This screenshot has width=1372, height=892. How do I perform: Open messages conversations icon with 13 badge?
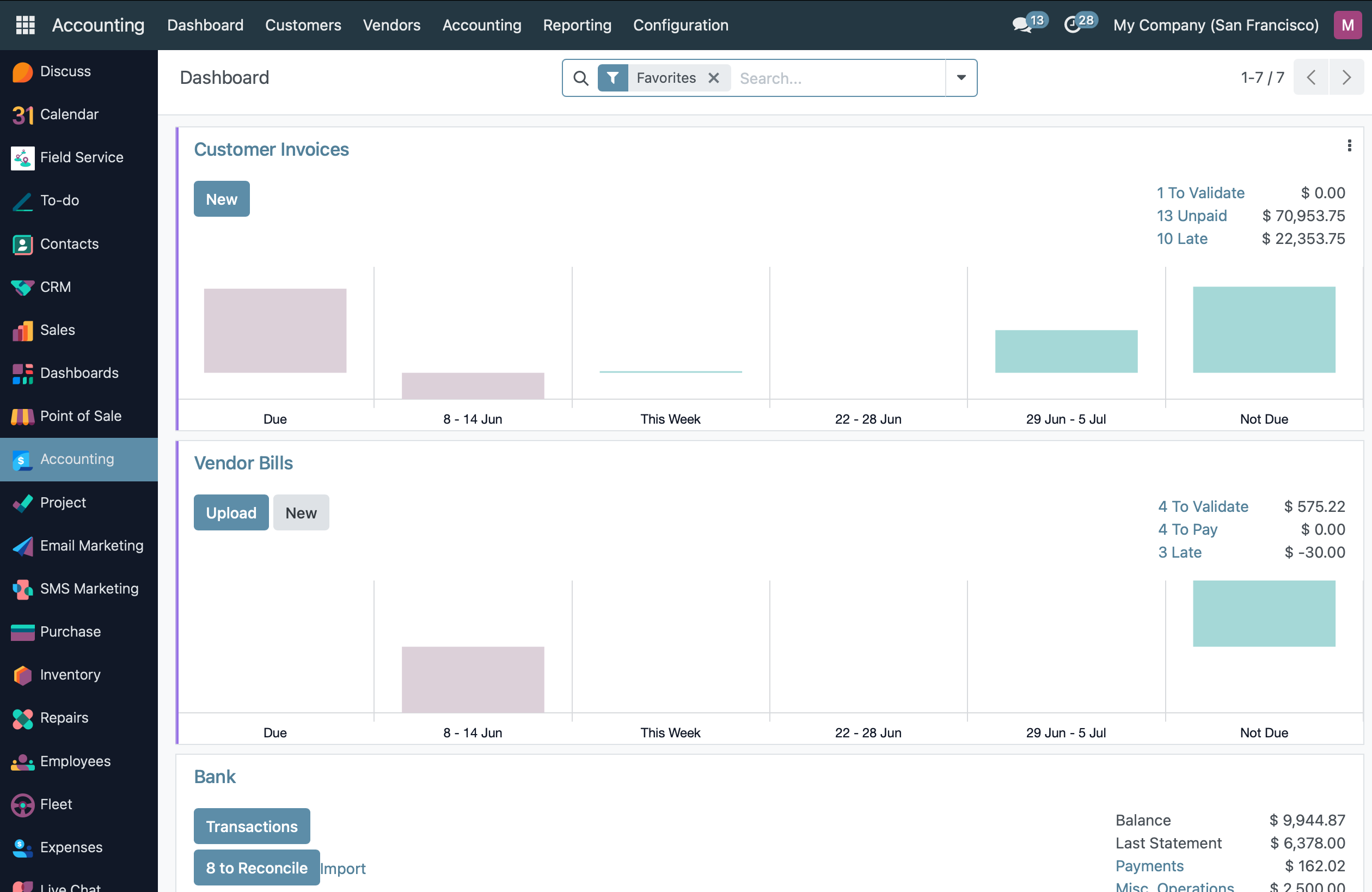click(x=1022, y=25)
